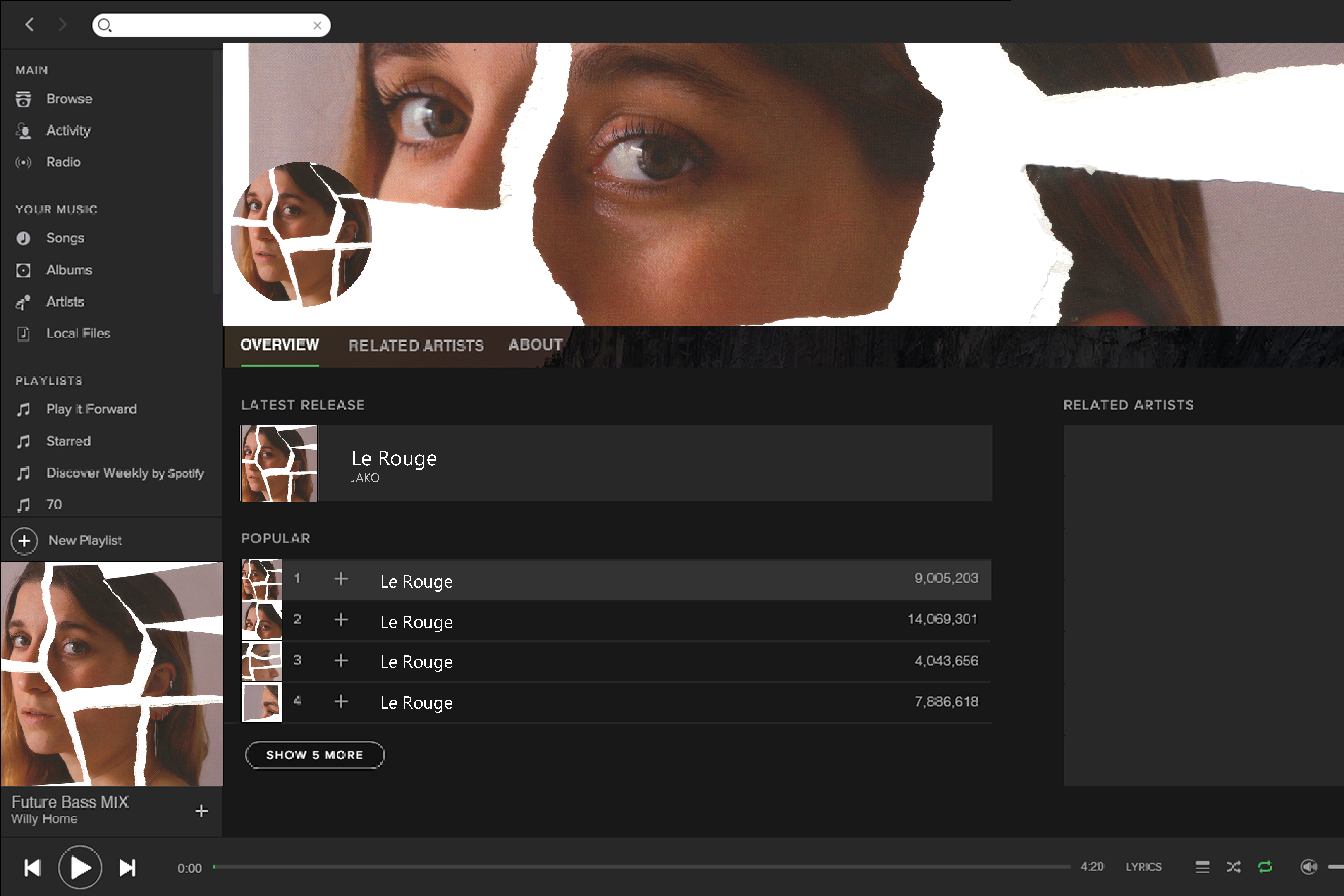This screenshot has height=896, width=1344.
Task: Open the Lyrics view
Action: [x=1143, y=867]
